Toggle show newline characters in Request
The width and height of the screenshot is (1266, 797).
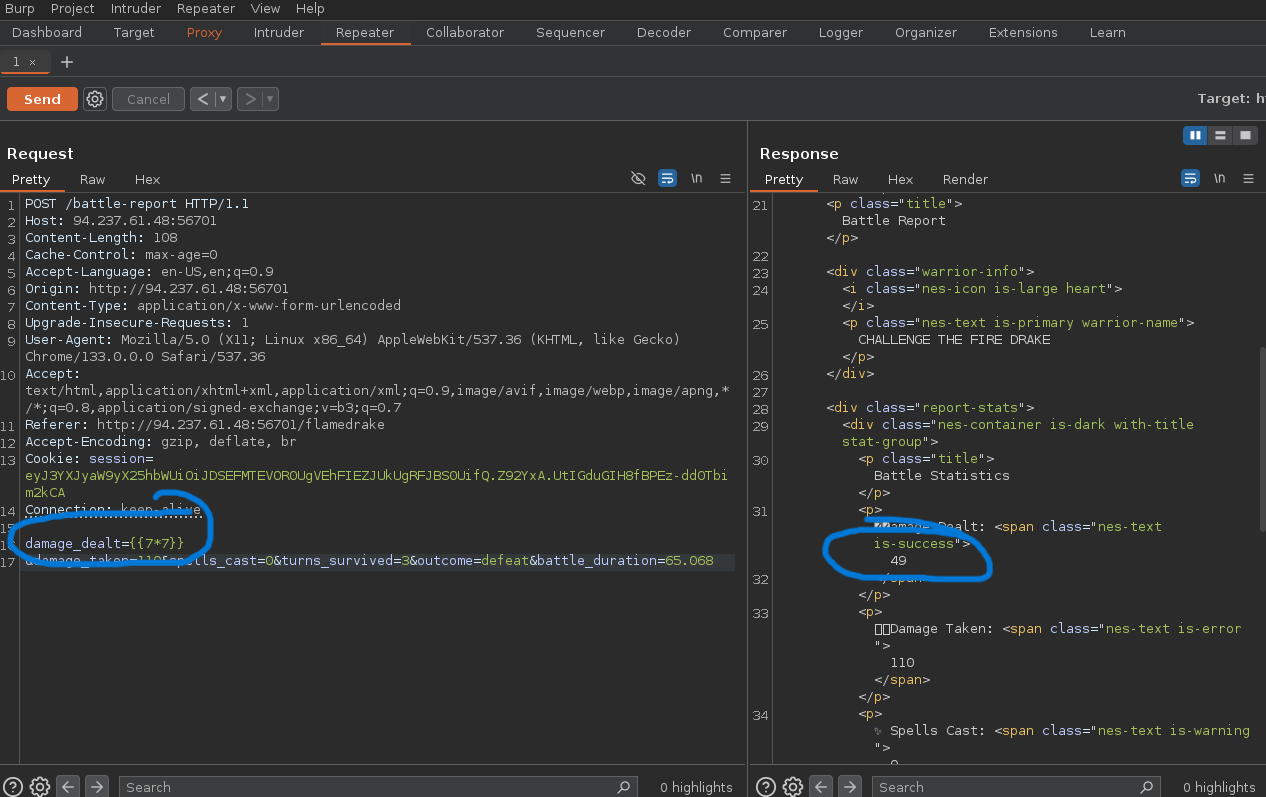point(697,178)
